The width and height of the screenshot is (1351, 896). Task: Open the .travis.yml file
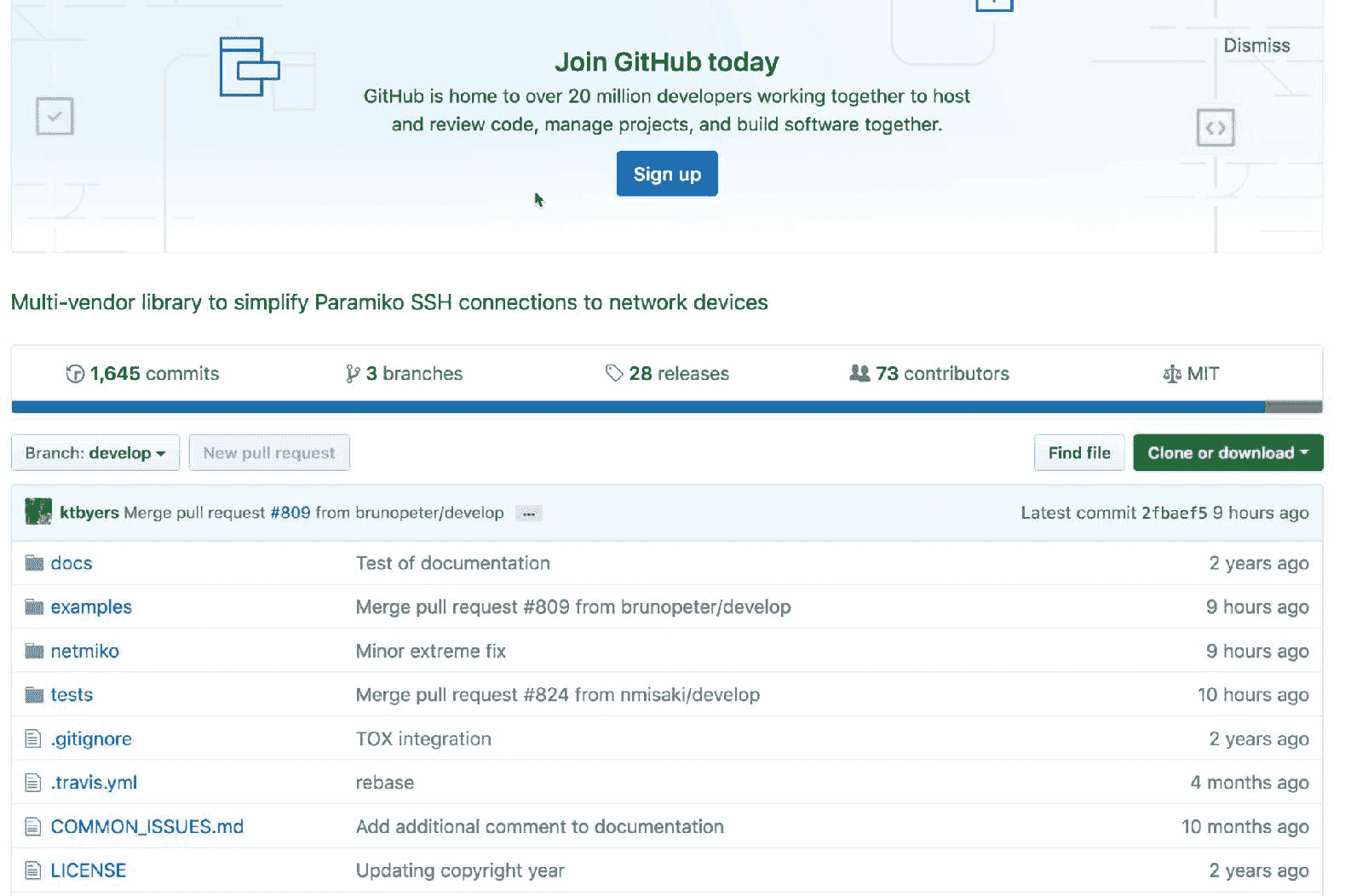click(x=94, y=783)
